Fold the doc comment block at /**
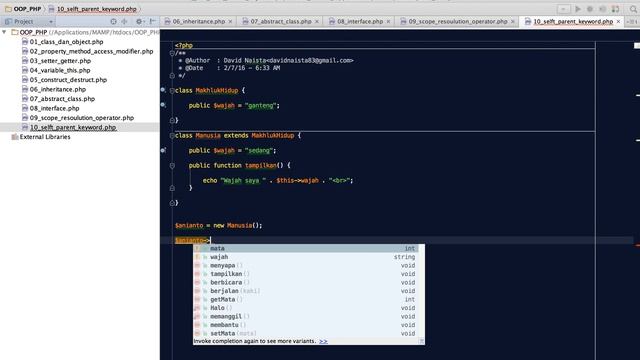This screenshot has height=360, width=640. click(x=172, y=53)
